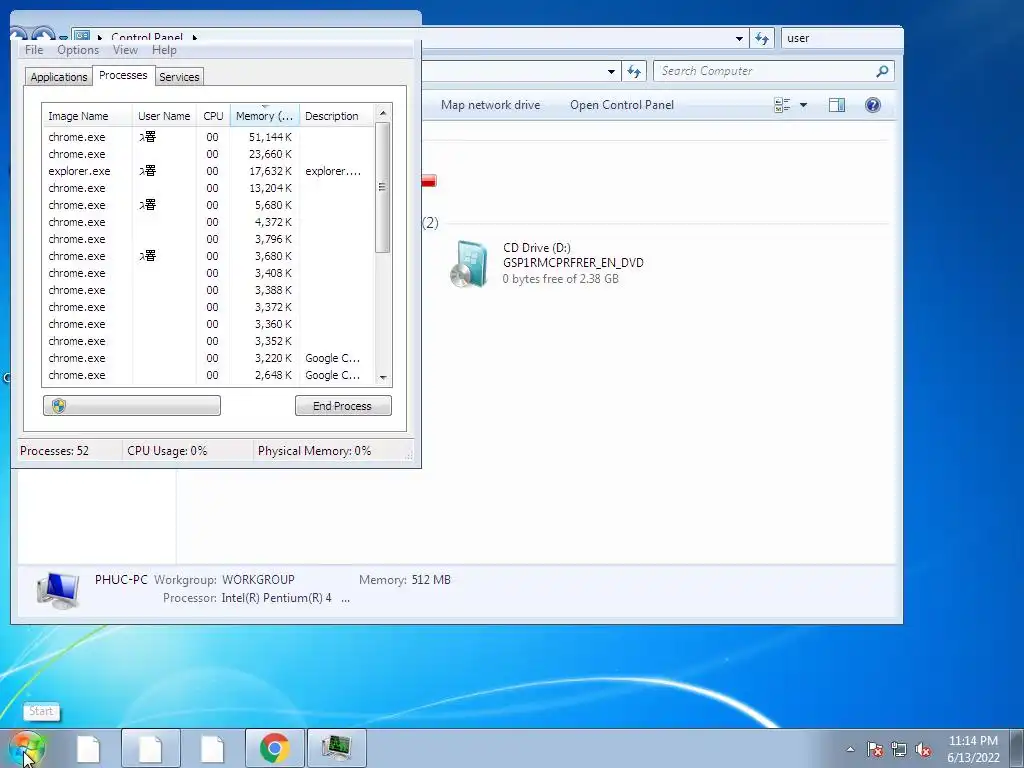Click the muted volume tray icon

click(x=923, y=749)
